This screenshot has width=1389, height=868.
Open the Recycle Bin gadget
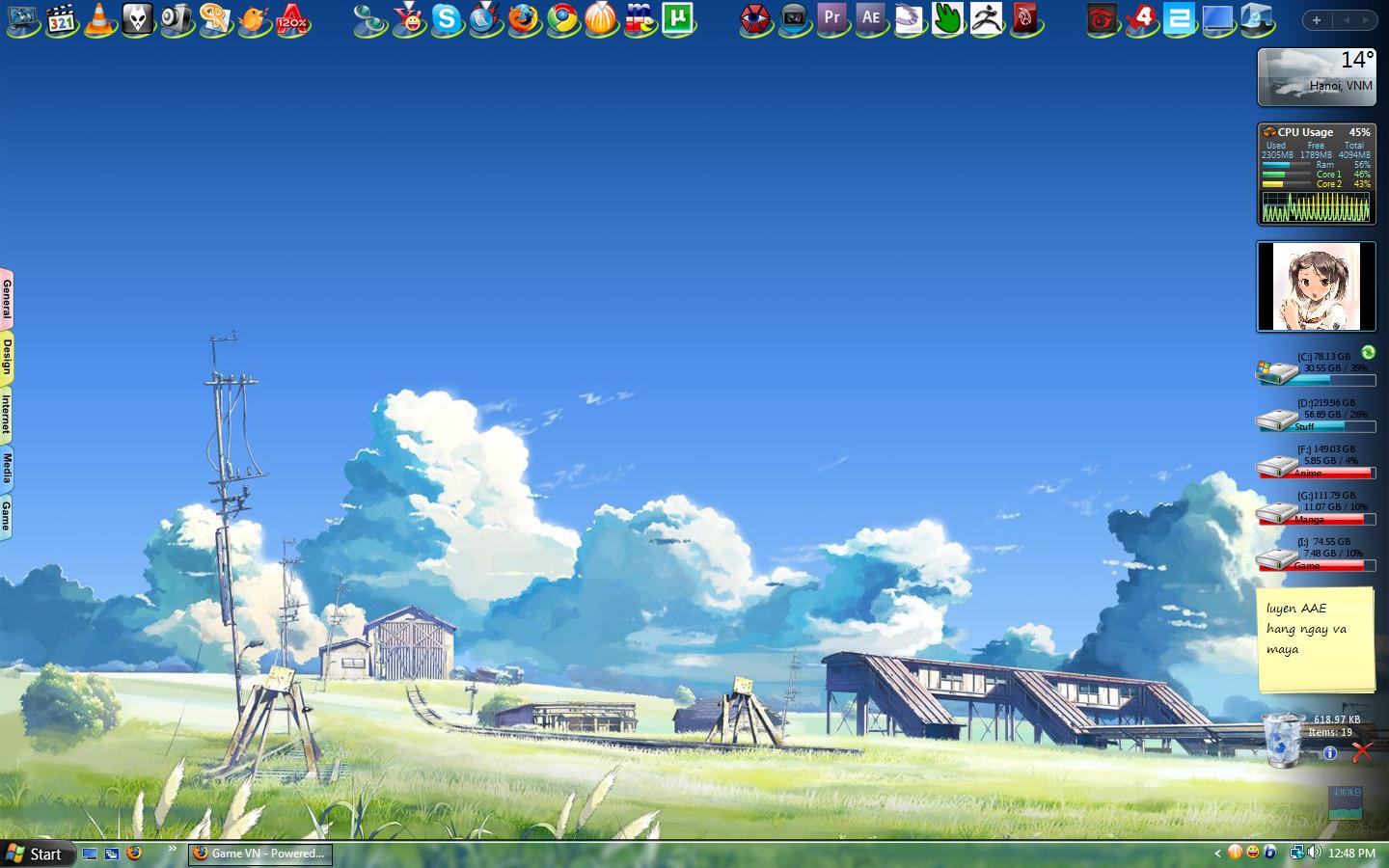pyautogui.click(x=1283, y=740)
